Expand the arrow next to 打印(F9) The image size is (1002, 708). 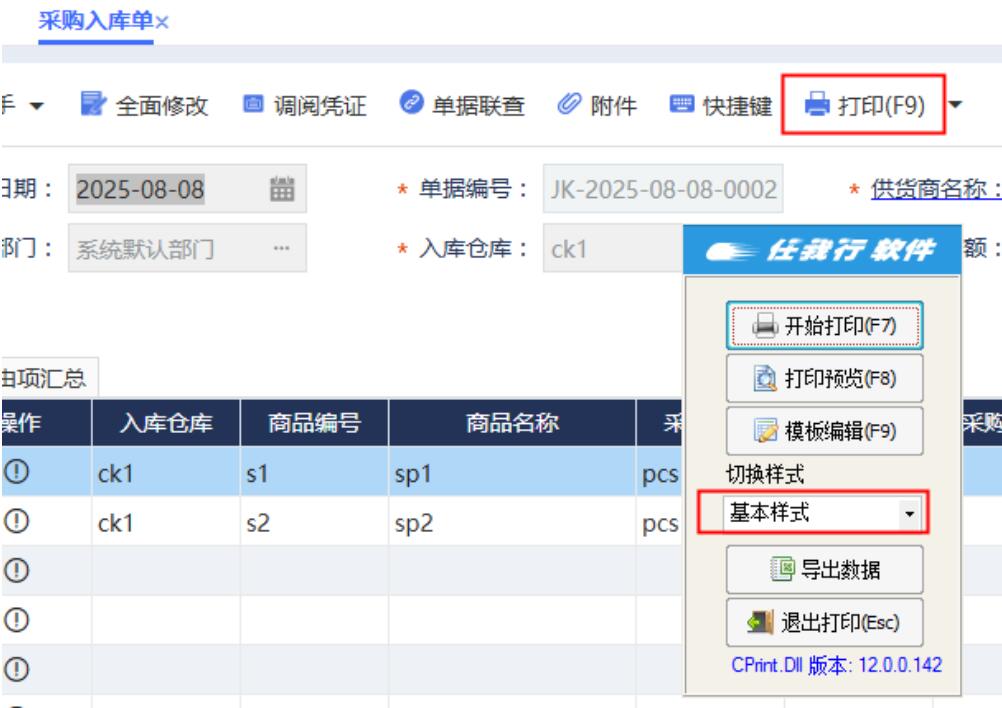pos(954,106)
